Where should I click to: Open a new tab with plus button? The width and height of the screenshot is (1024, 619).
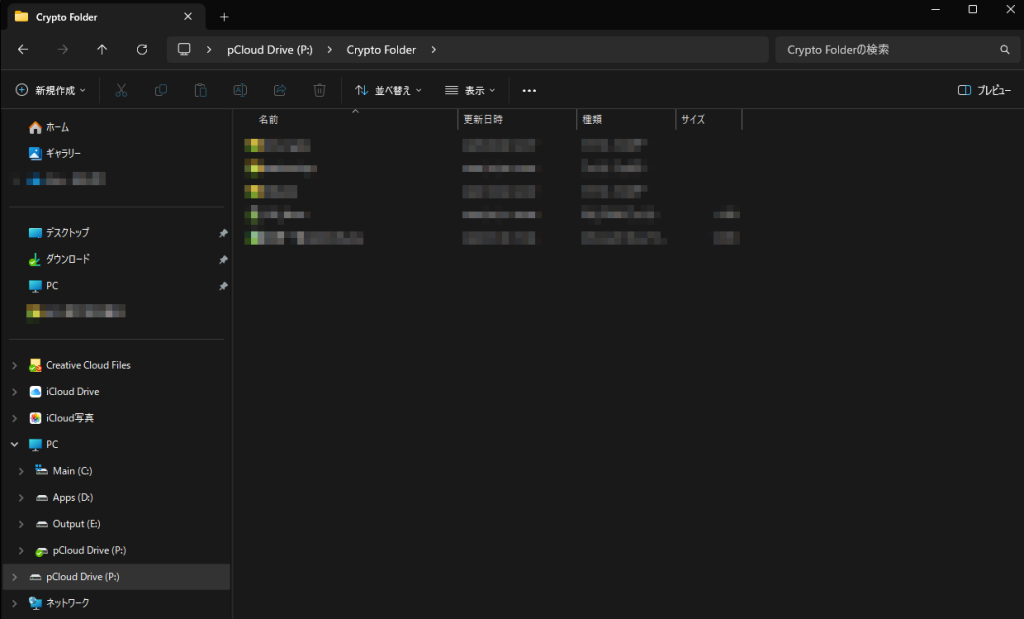click(x=224, y=17)
